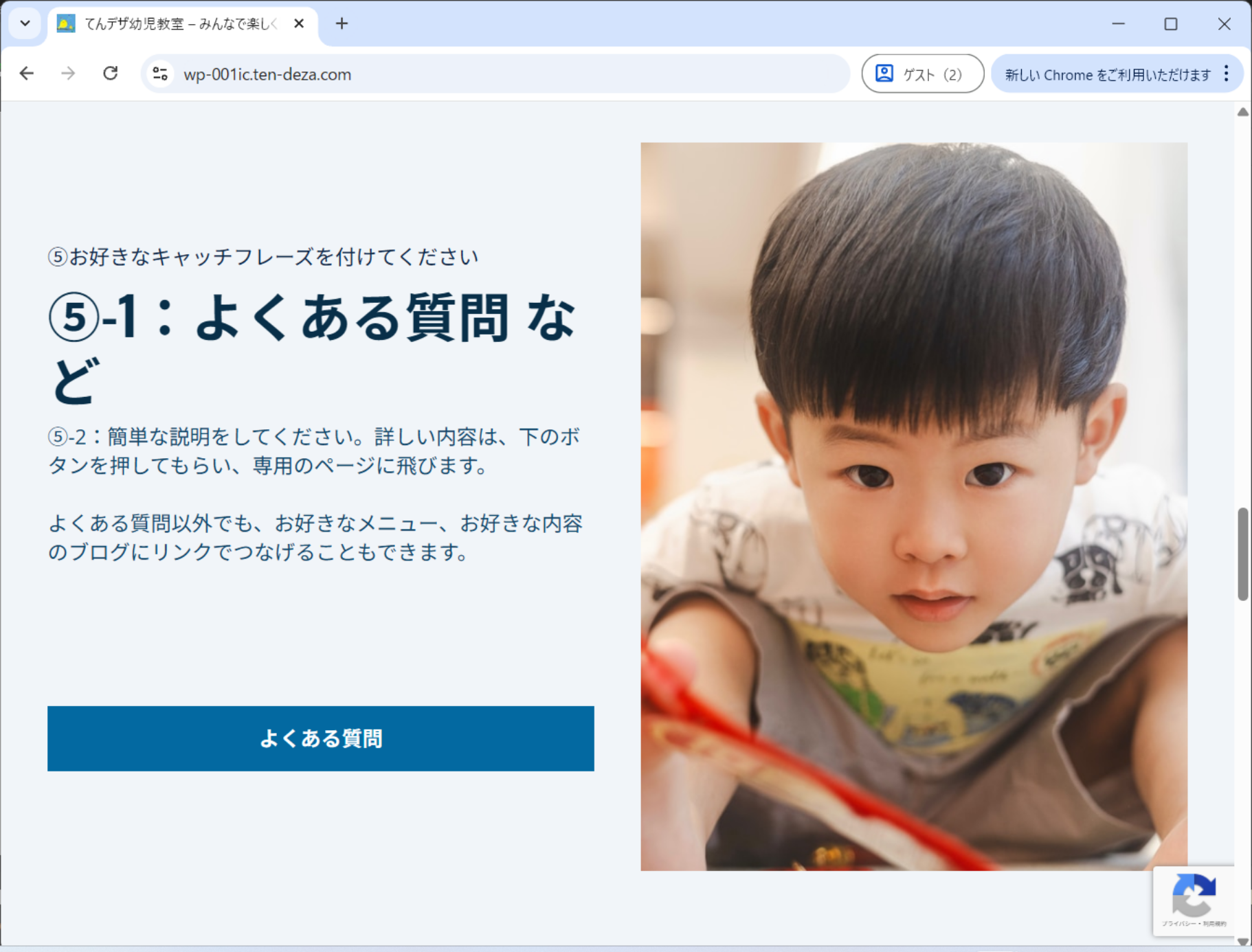The image size is (1252, 952).
Task: Open the ゲスト (2) profile menu
Action: (x=922, y=73)
